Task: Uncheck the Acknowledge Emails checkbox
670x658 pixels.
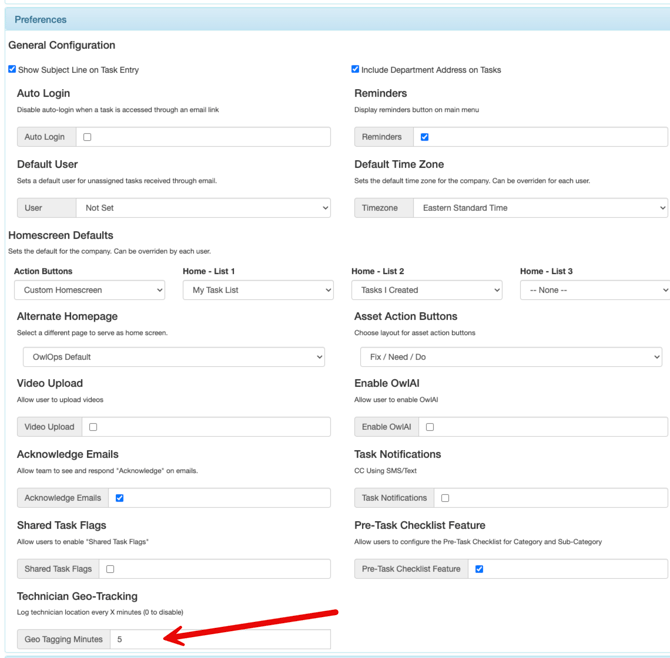Action: (x=120, y=498)
